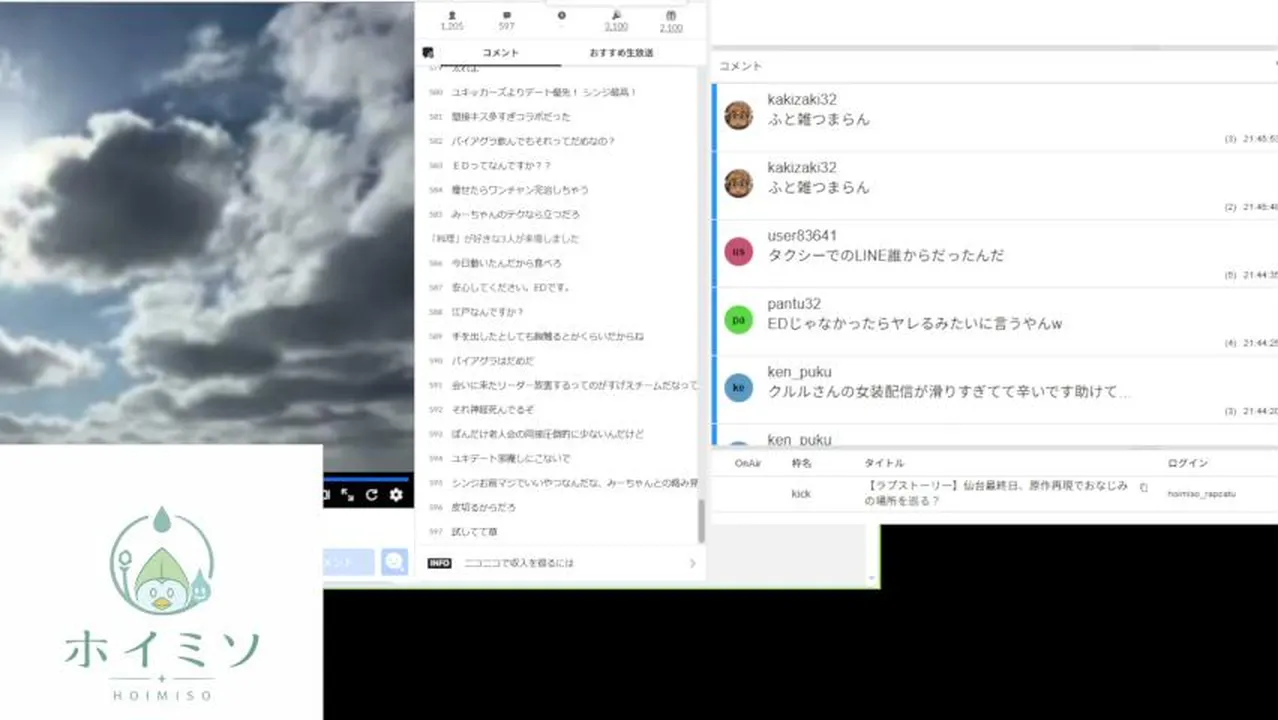Select comment 間接キス多すぎコラボだった
The width and height of the screenshot is (1278, 720).
(511, 116)
